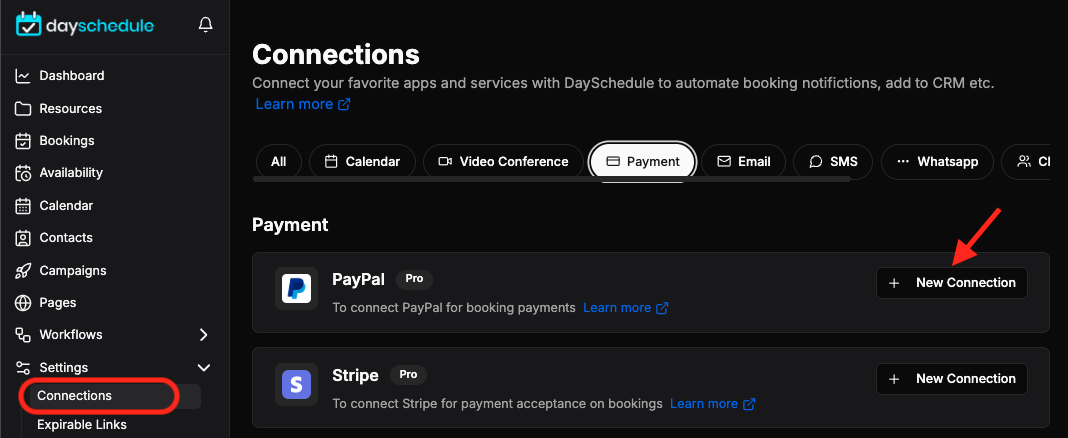Viewport: 1068px width, 438px height.
Task: Open Stripe's Learn more link
Action: click(x=712, y=404)
